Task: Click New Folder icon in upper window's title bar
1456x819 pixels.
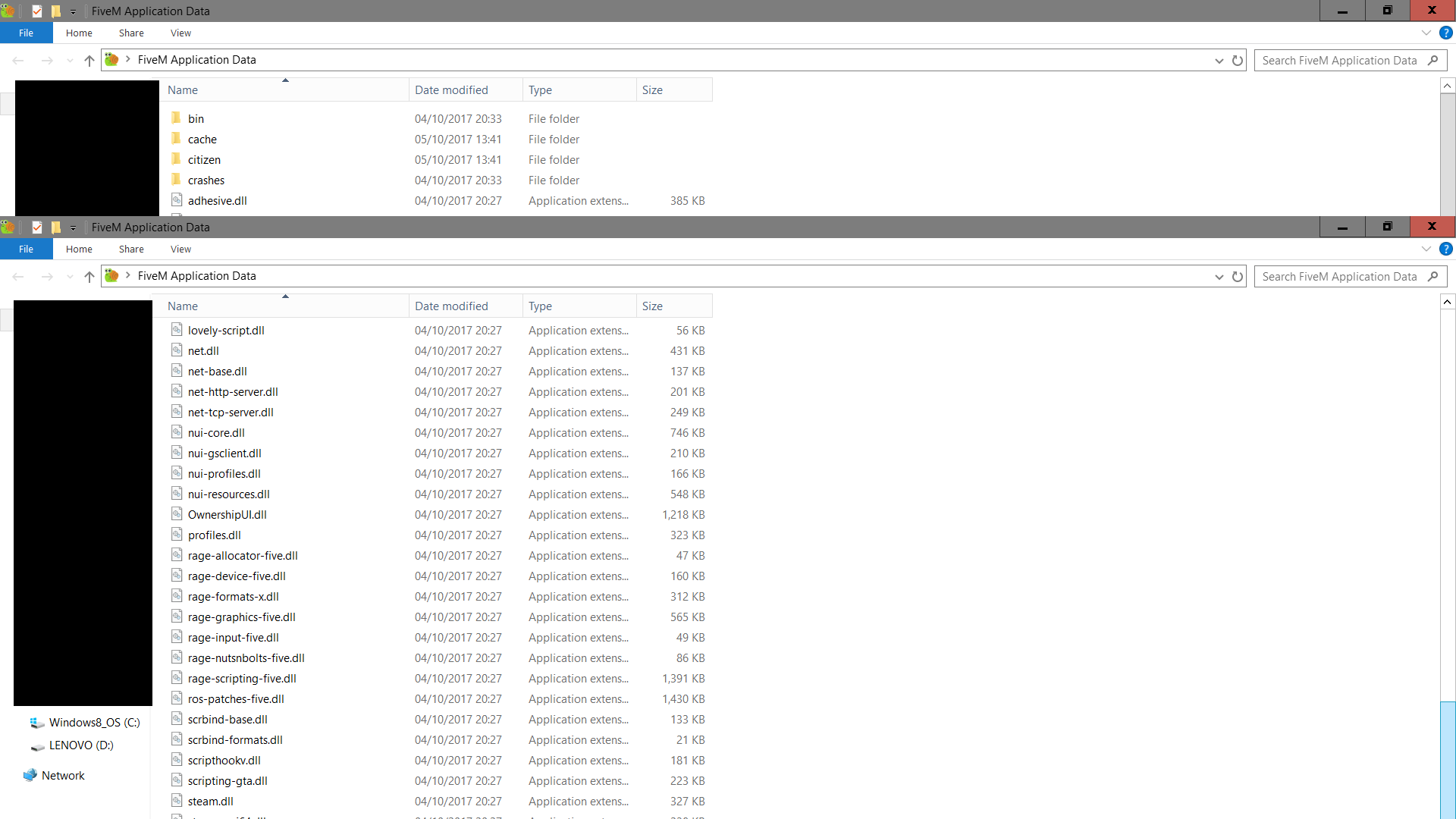Action: [55, 11]
